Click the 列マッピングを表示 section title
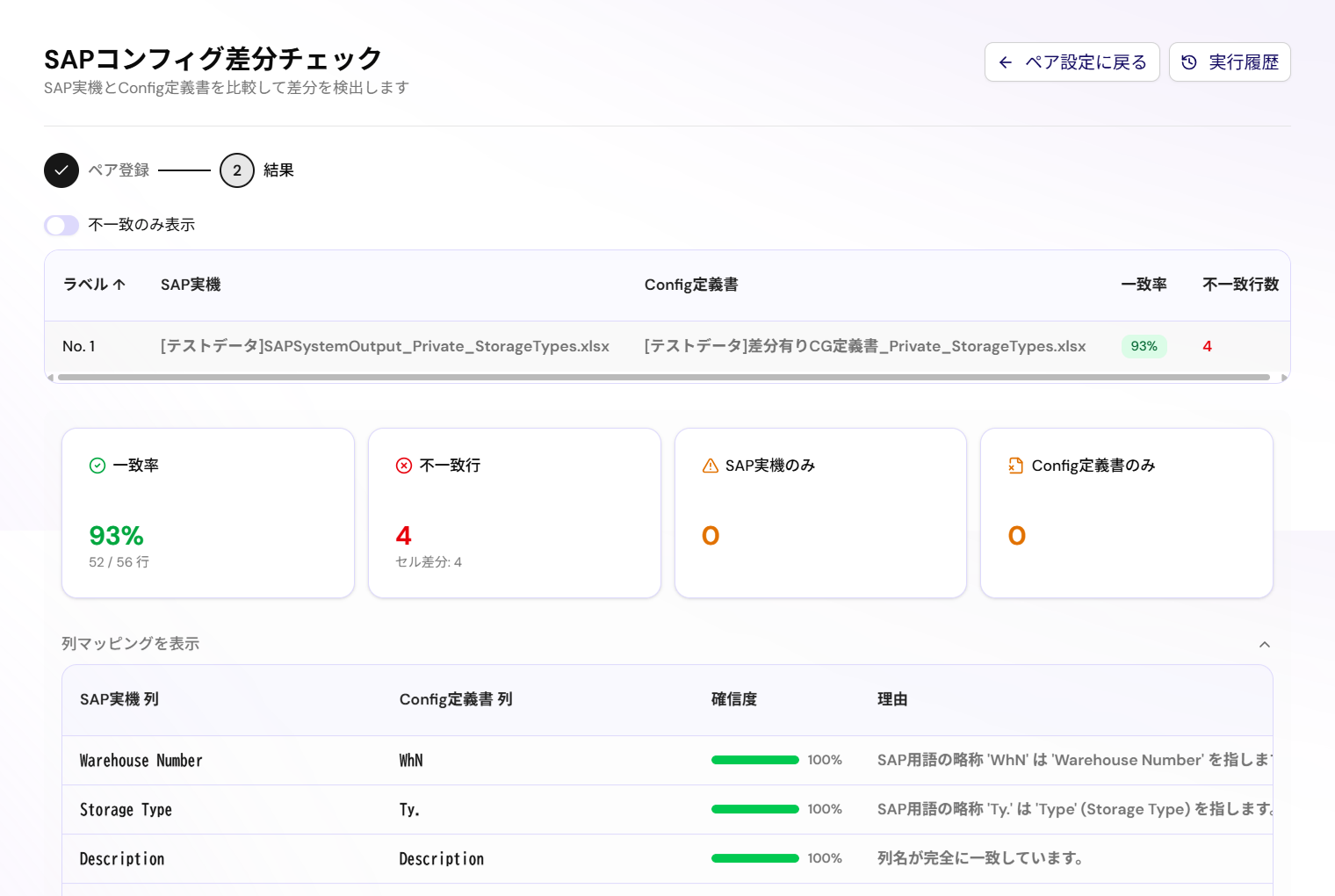Image resolution: width=1335 pixels, height=896 pixels. point(131,644)
